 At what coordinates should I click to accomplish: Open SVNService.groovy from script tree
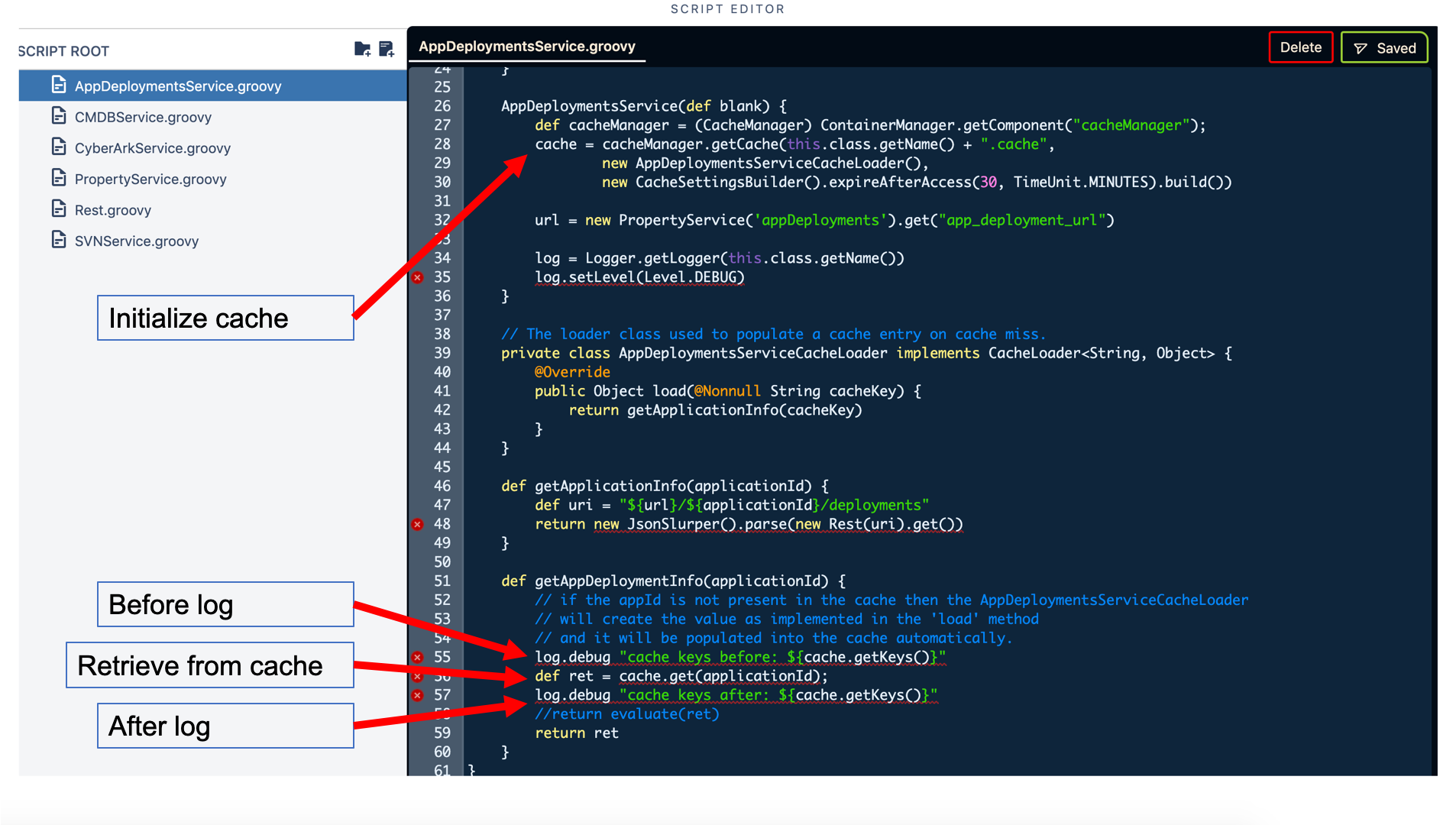(136, 241)
